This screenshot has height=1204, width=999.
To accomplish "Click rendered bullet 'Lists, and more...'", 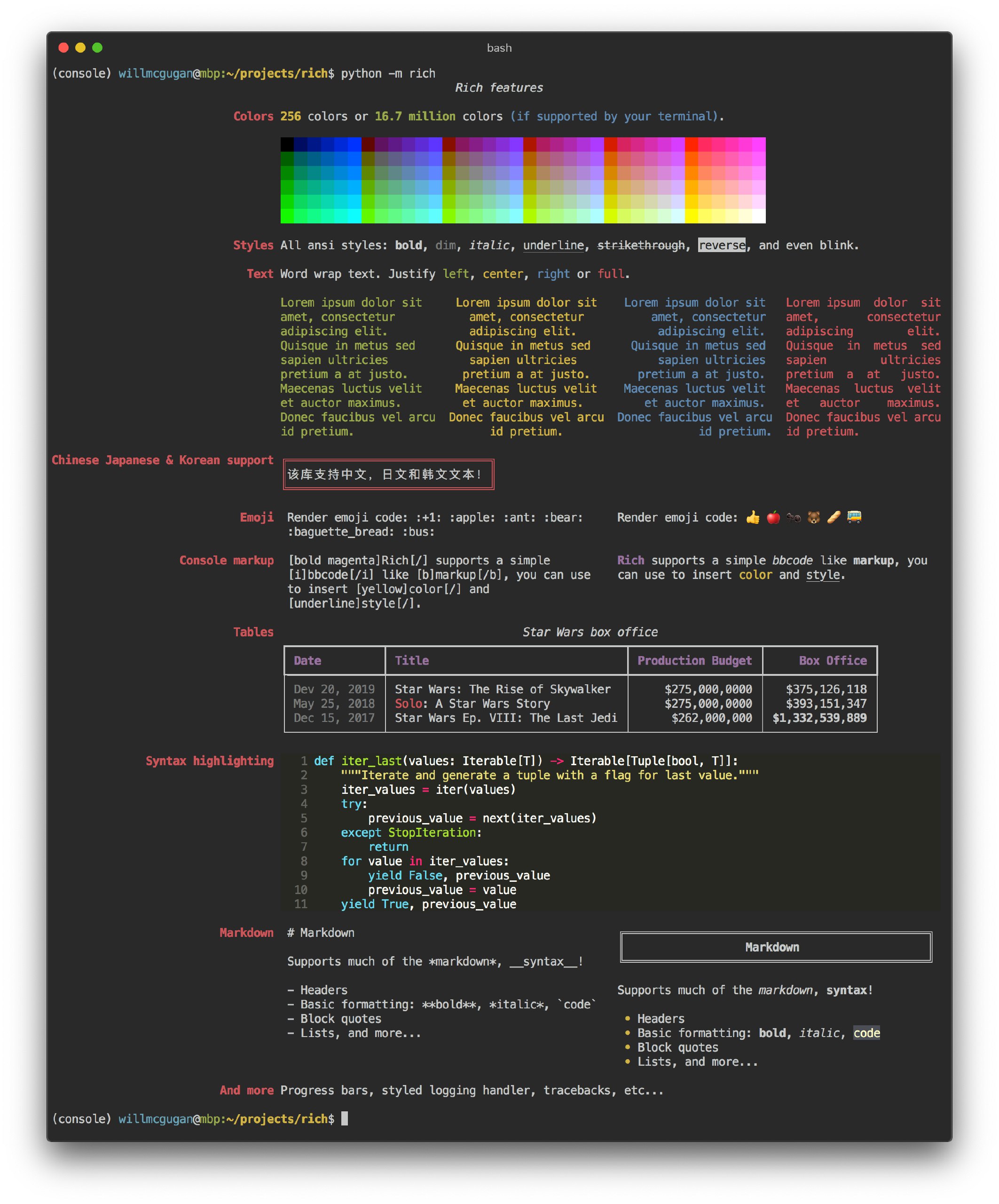I will [698, 1062].
